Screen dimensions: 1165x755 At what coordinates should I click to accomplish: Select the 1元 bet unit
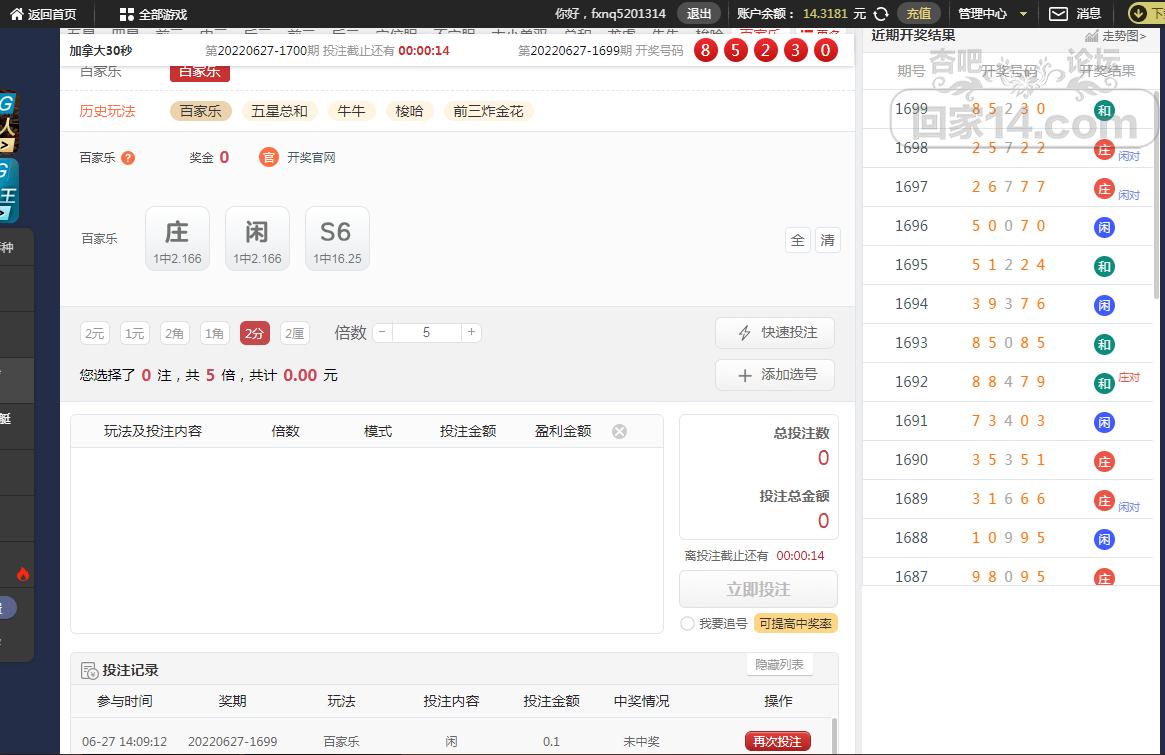[x=135, y=333]
